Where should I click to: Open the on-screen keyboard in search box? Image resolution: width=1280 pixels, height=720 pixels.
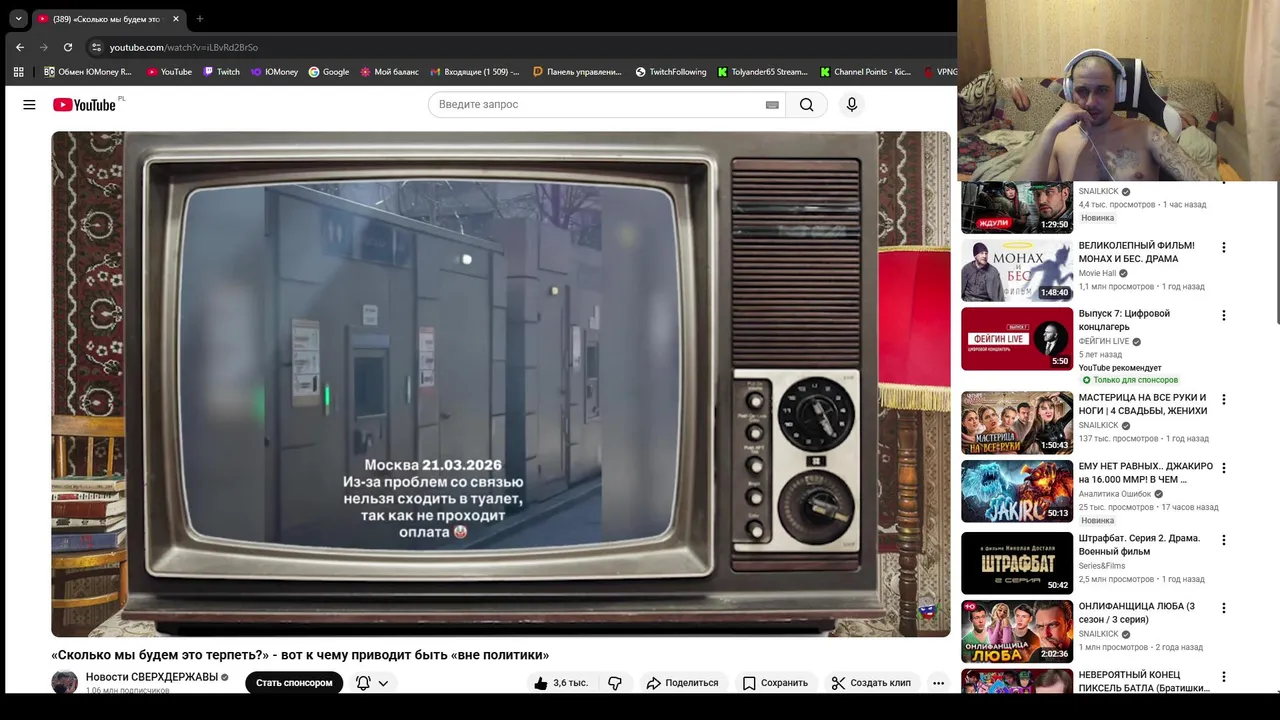click(772, 105)
